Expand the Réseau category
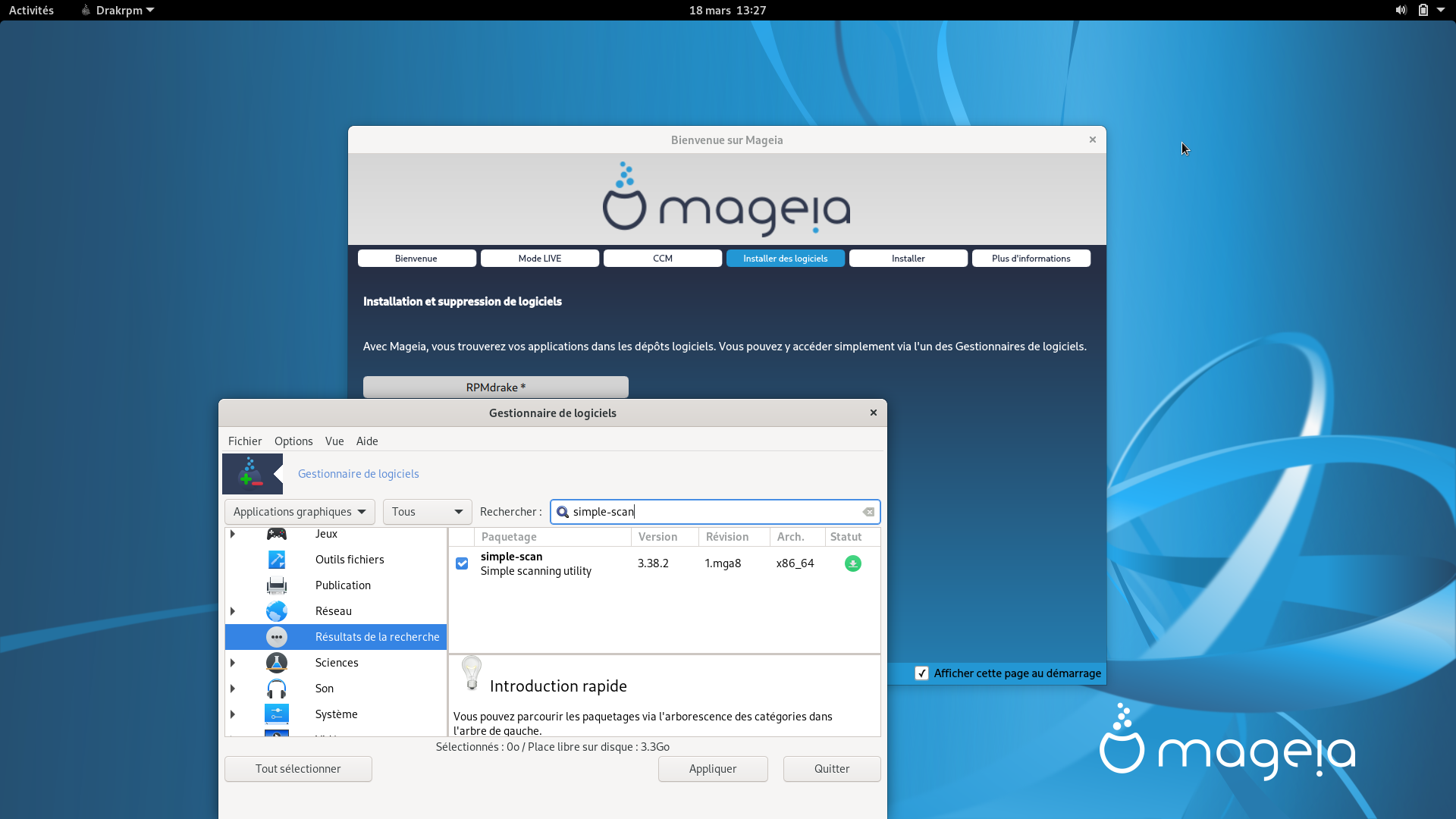 [x=233, y=611]
